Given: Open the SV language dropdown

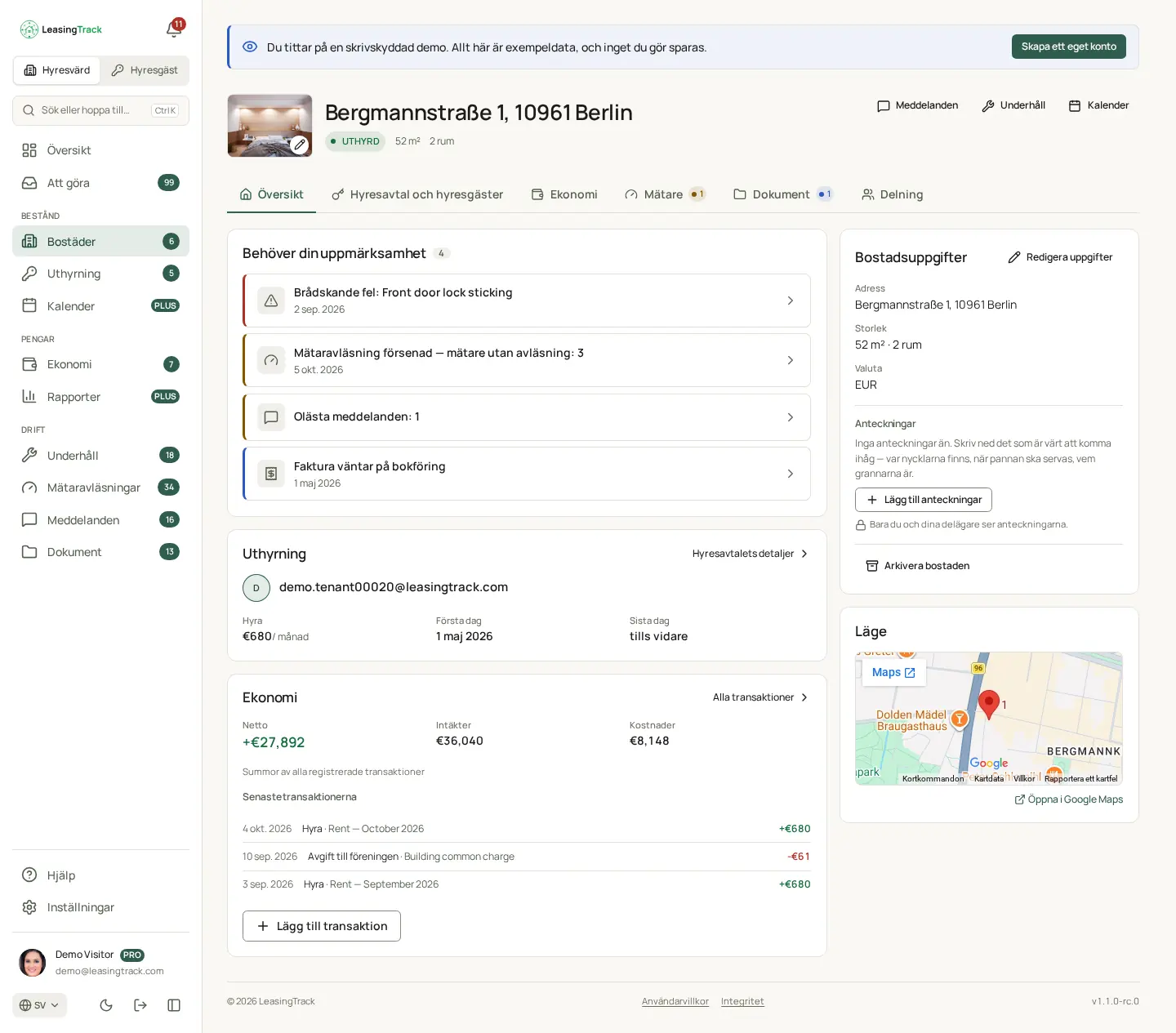Looking at the screenshot, I should coord(39,1005).
